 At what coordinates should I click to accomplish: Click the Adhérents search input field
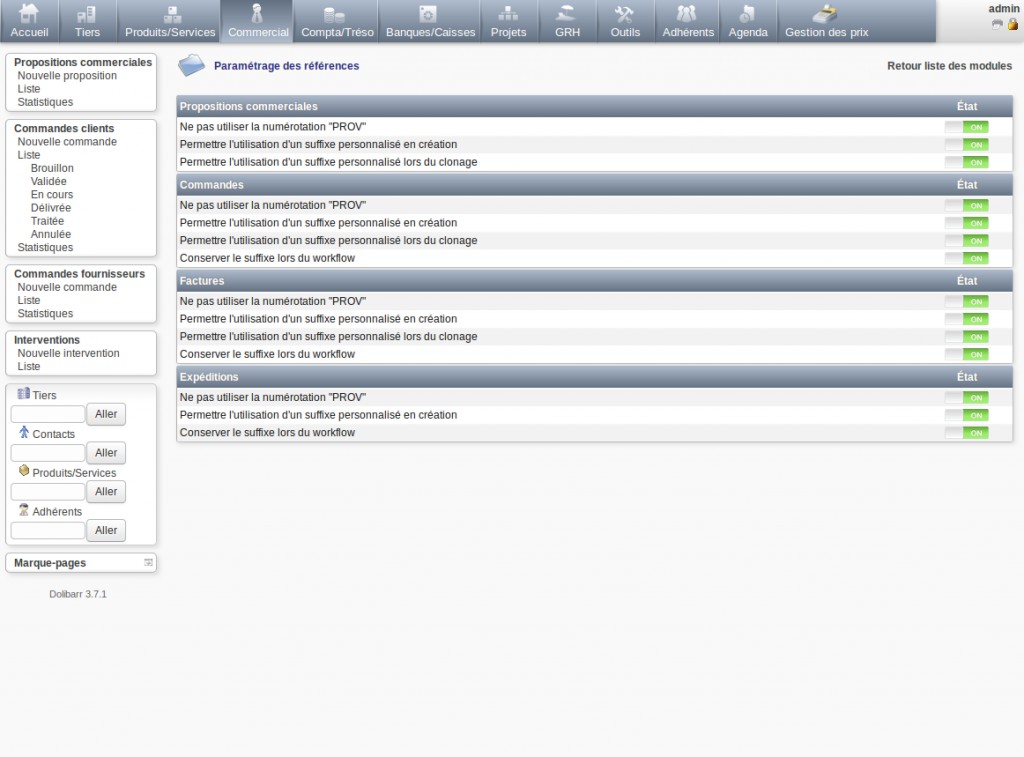tap(48, 530)
